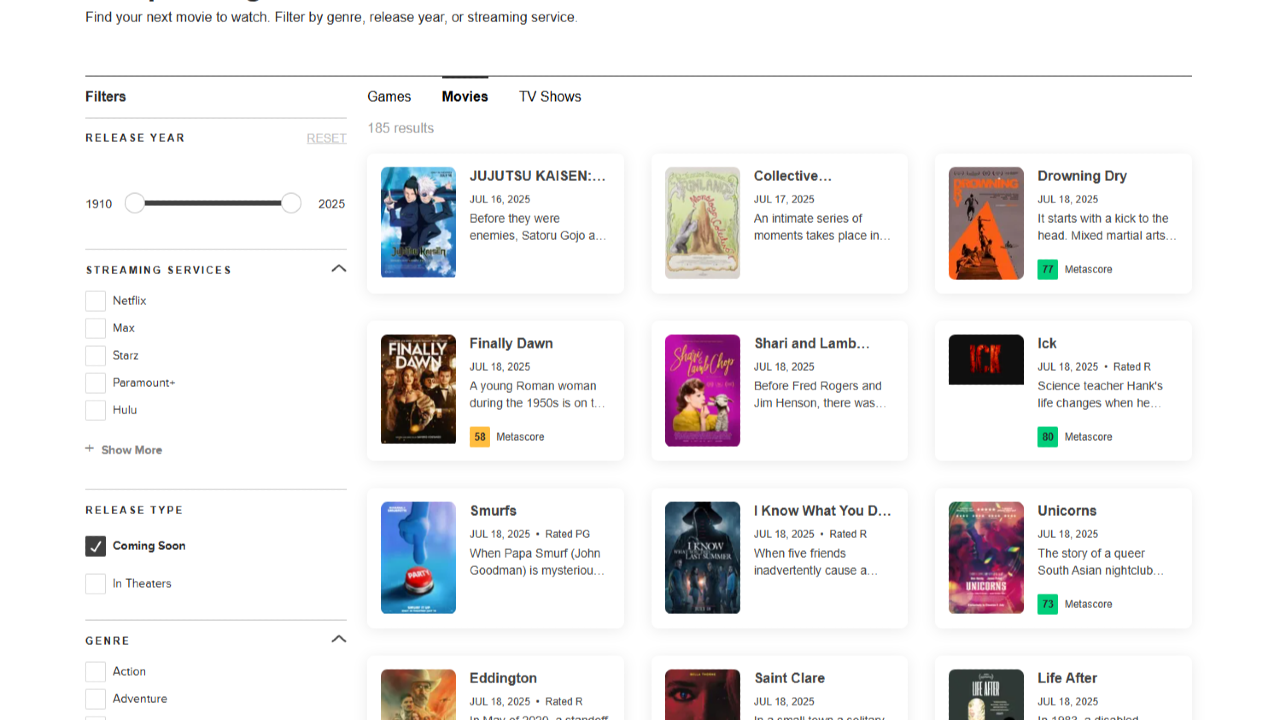Click the 185 results count text
Screen dimensions: 1280x720
(x=400, y=128)
